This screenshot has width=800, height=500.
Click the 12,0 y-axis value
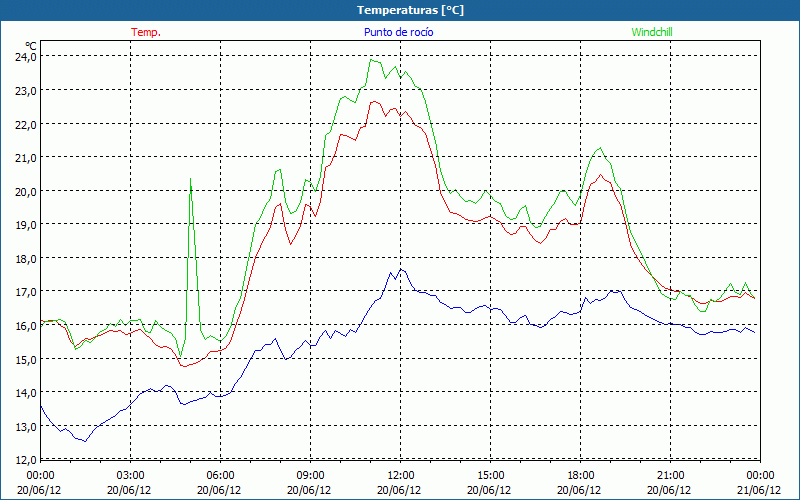[26, 460]
